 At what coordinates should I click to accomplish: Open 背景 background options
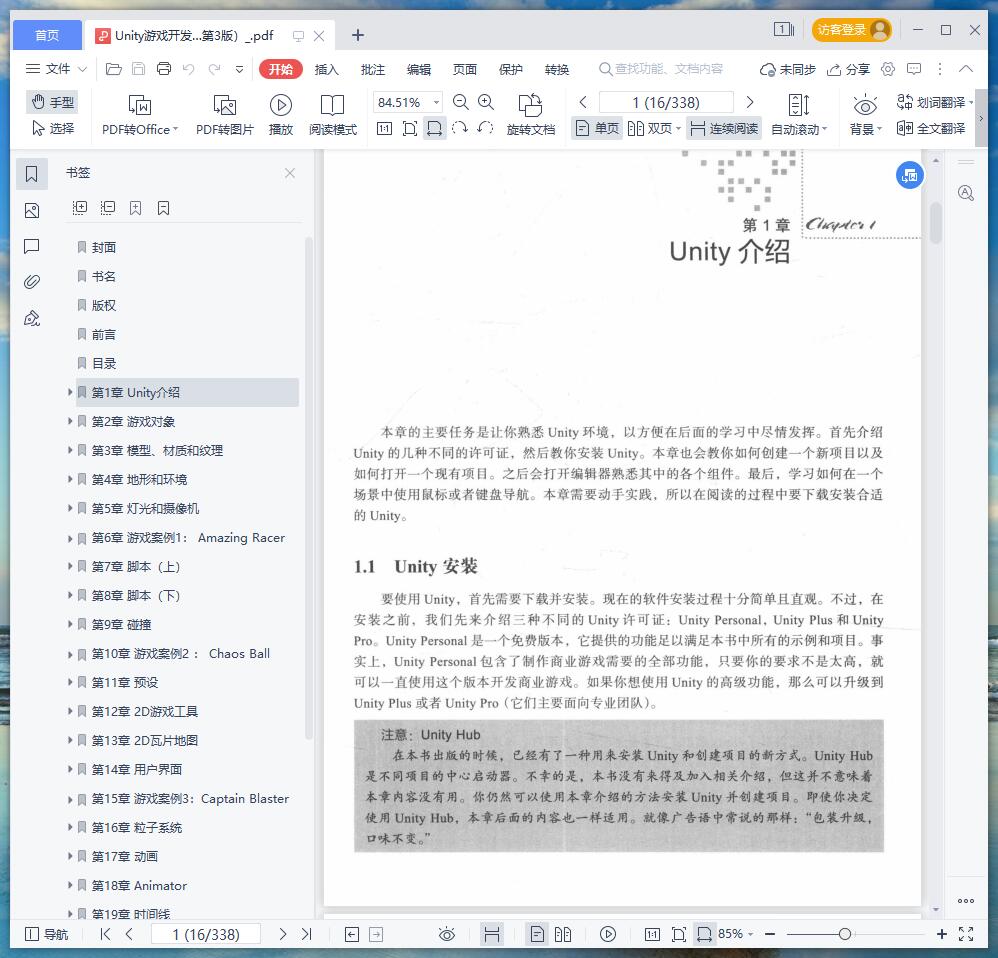[x=866, y=115]
